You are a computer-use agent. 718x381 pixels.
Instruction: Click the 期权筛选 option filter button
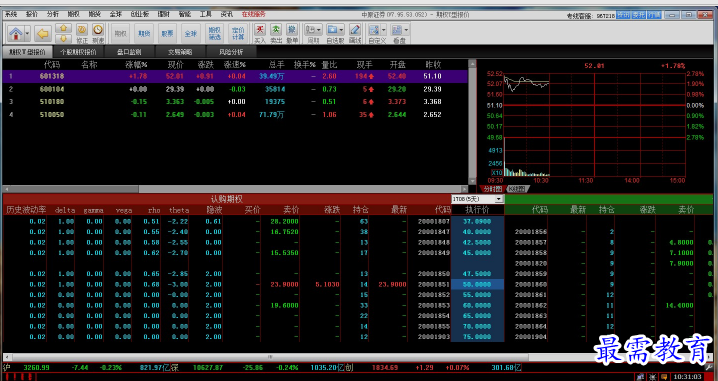click(x=214, y=33)
